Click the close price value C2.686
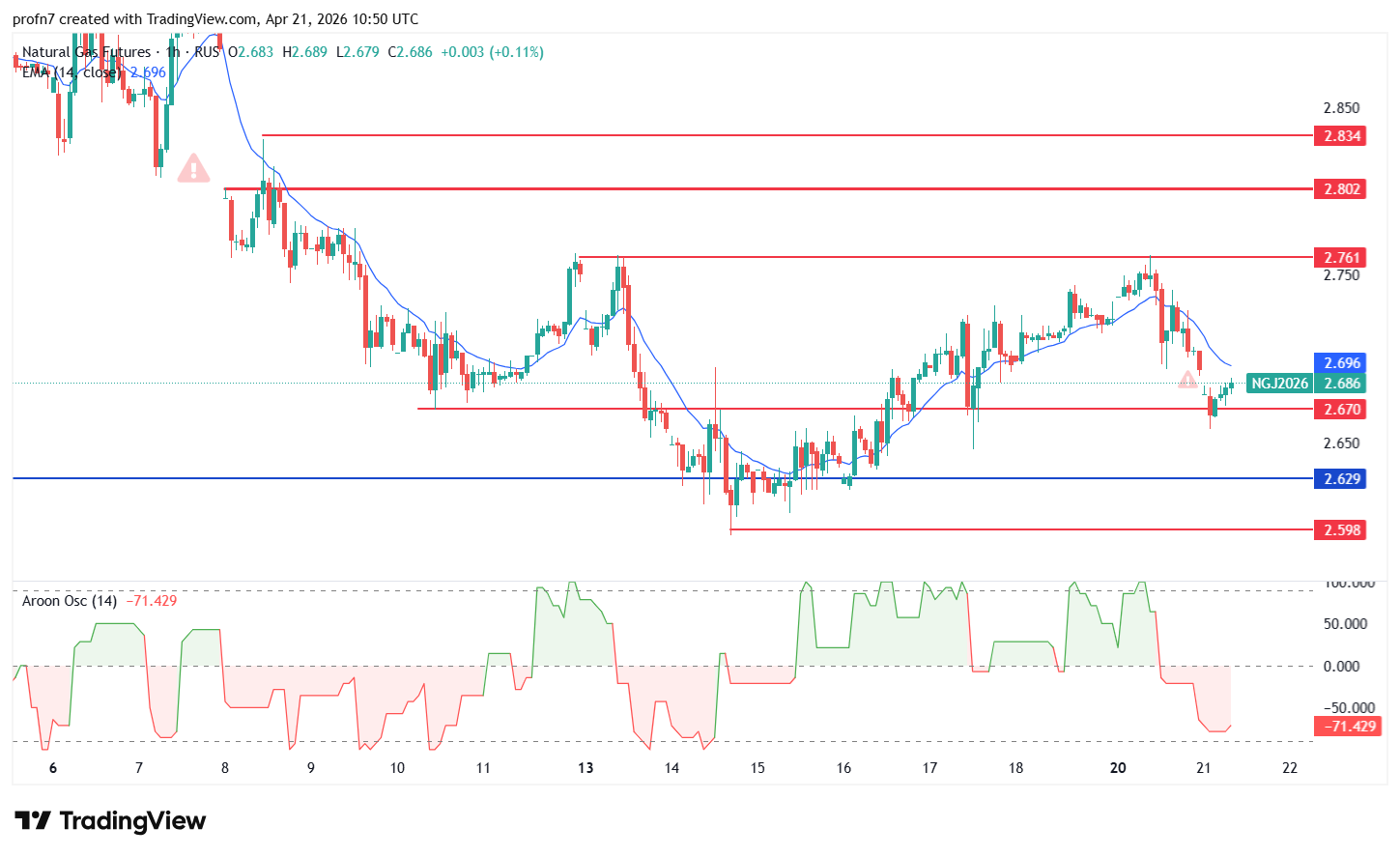 [411, 52]
